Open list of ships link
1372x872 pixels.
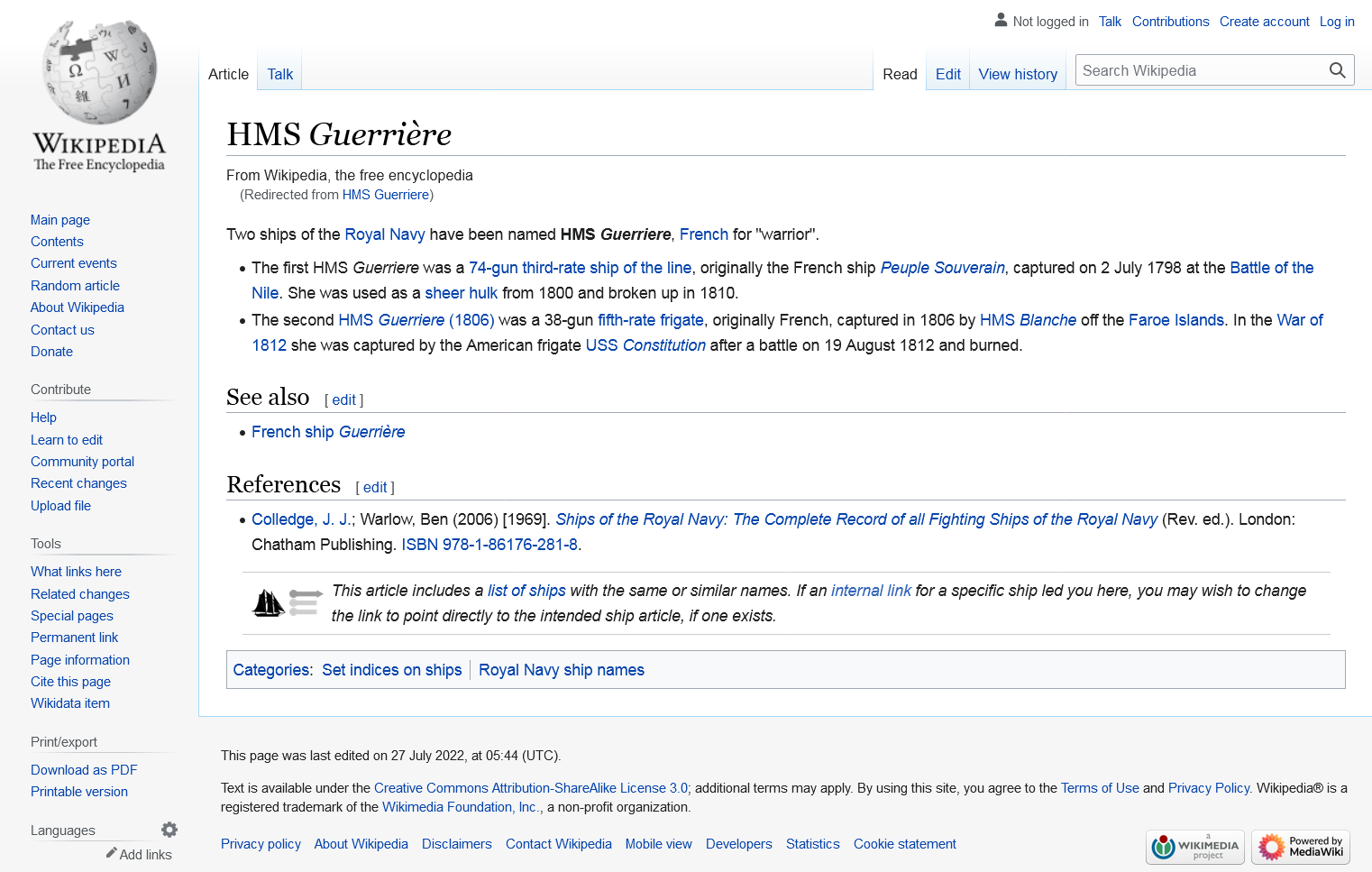(526, 591)
